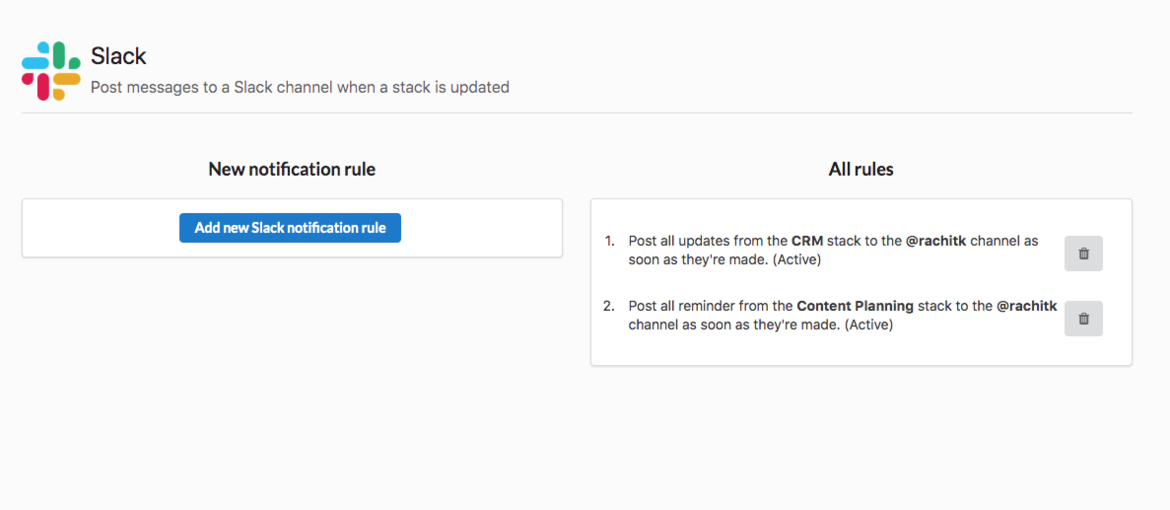Click the Slack title heading
The width and height of the screenshot is (1170, 510).
119,55
